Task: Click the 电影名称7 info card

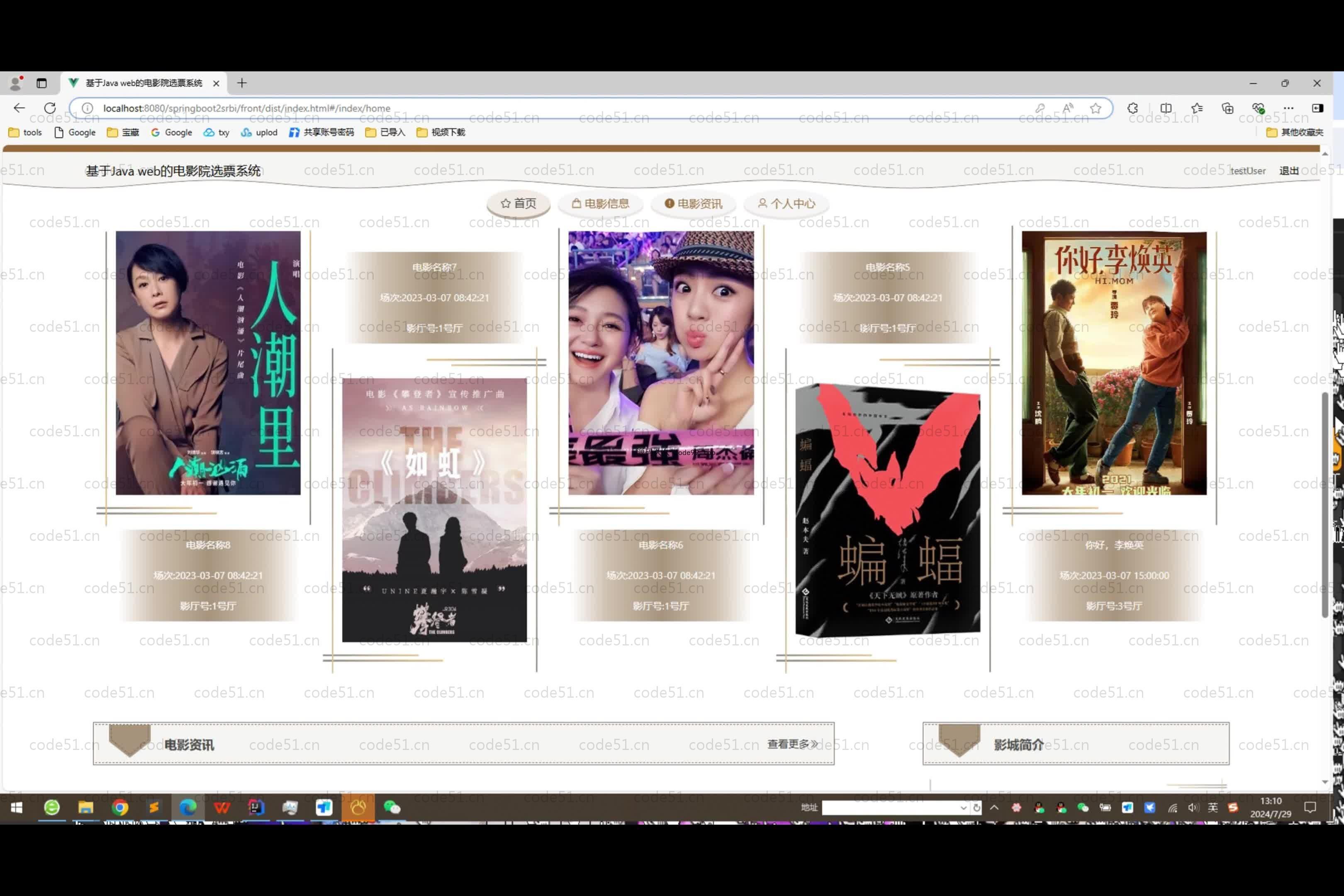Action: click(434, 298)
